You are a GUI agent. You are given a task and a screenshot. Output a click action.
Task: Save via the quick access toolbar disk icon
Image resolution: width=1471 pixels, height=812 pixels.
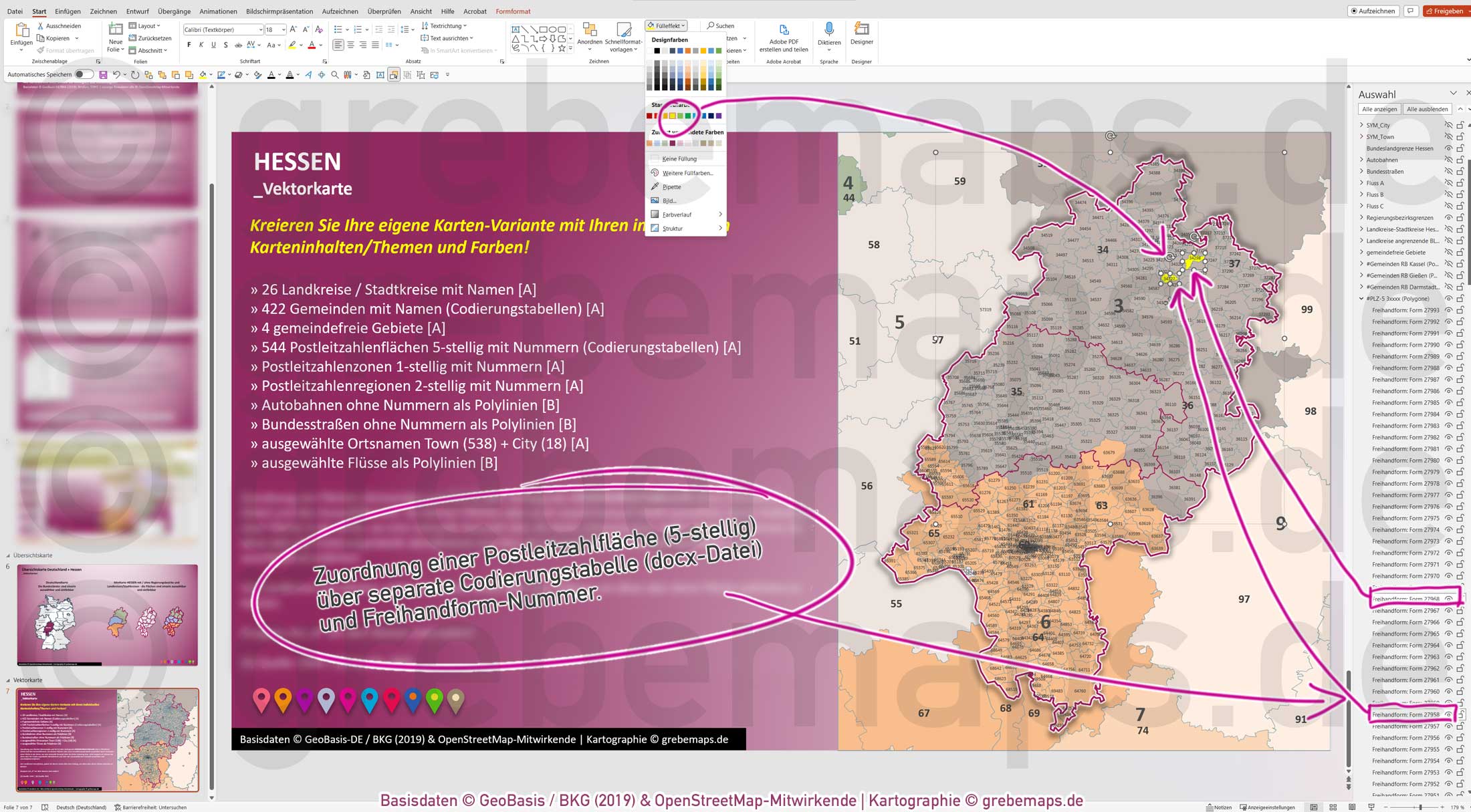pyautogui.click(x=102, y=74)
